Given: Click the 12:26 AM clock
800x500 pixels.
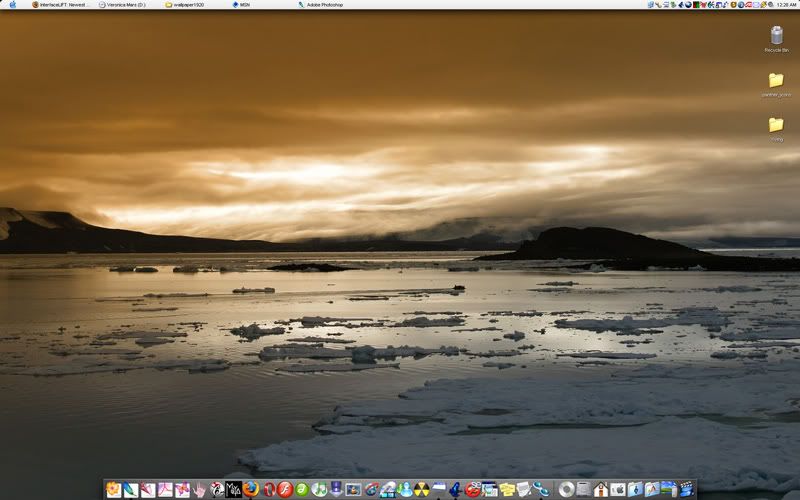Looking at the screenshot, I should pos(786,5).
